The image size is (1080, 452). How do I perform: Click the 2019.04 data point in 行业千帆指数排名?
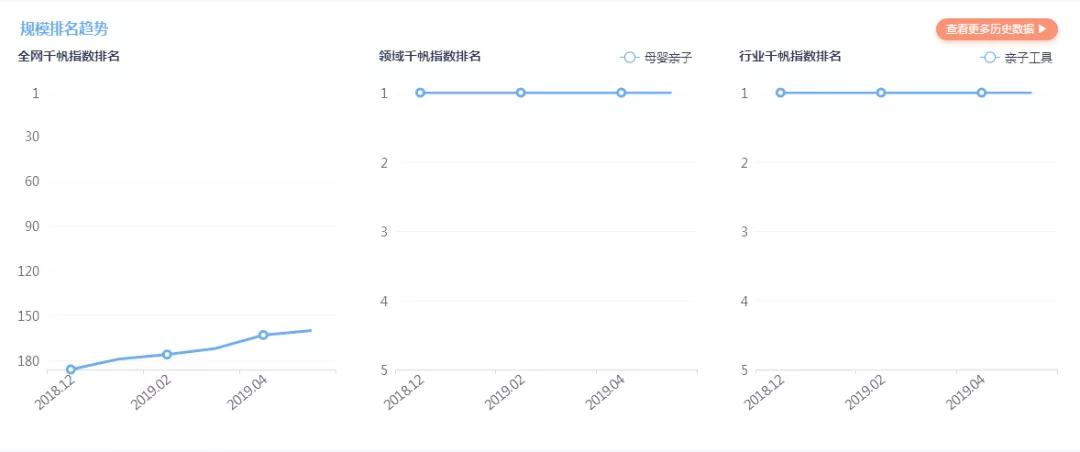coord(981,93)
